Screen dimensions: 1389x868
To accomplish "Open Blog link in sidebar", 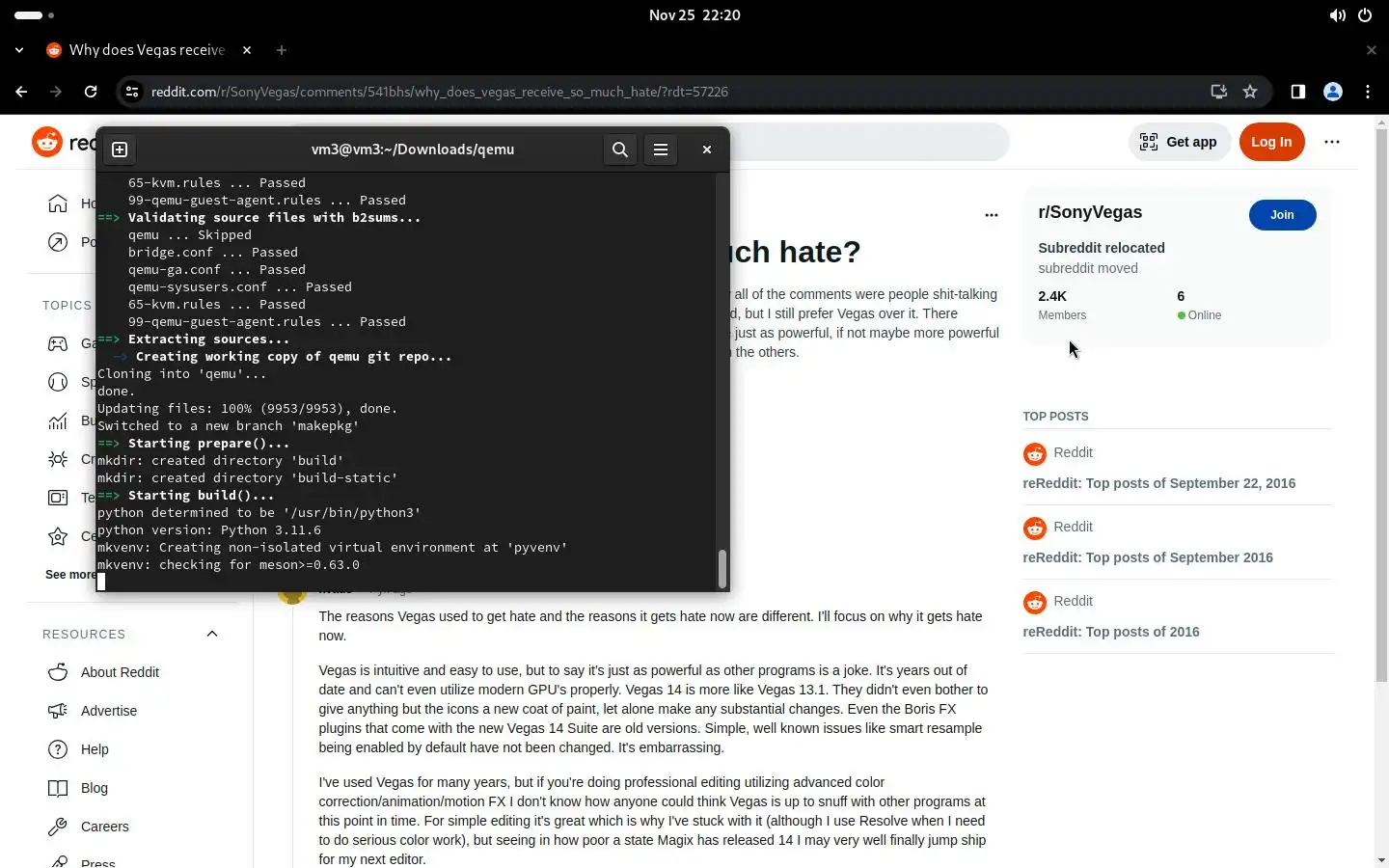I will coord(95,788).
